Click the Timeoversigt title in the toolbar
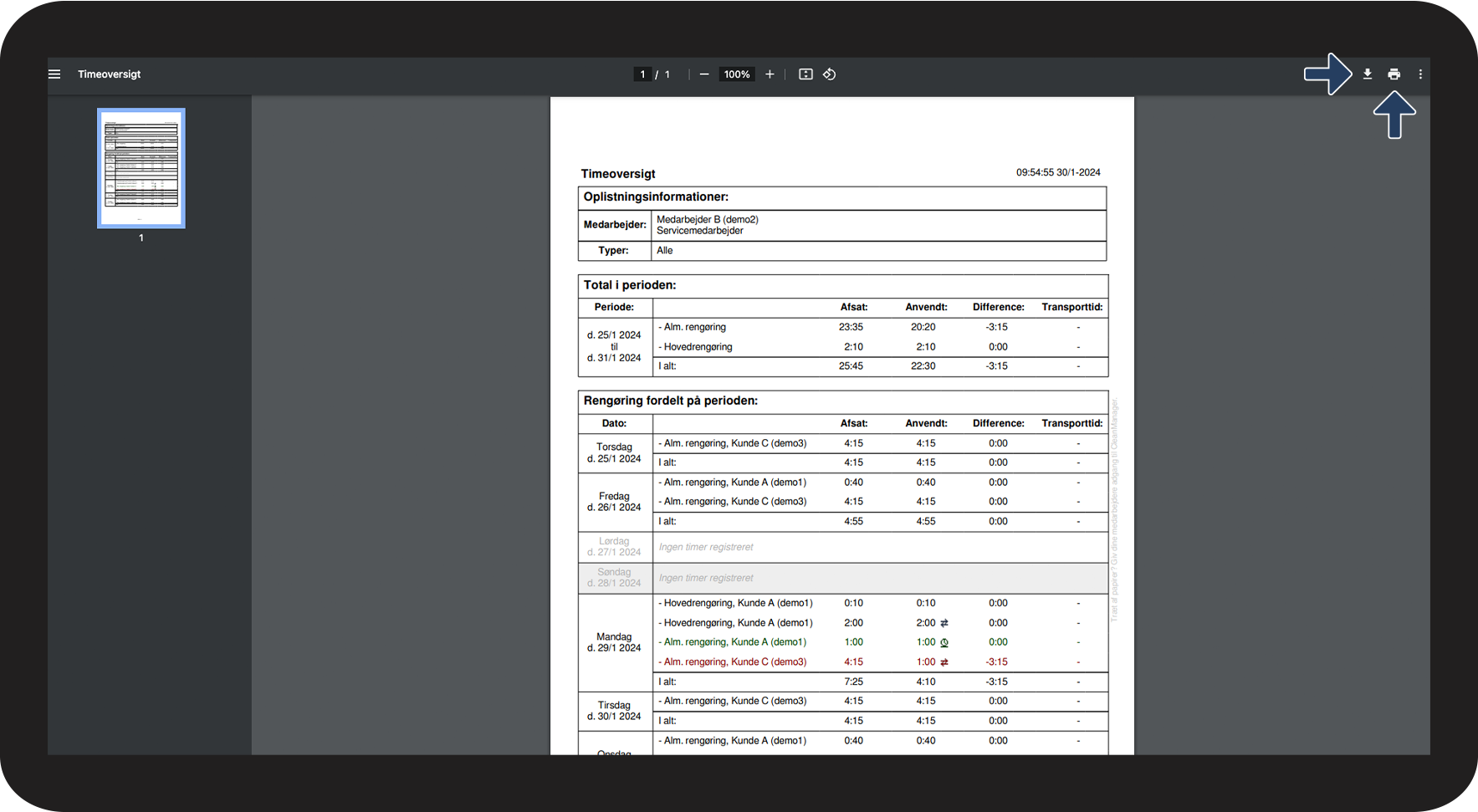 (110, 74)
